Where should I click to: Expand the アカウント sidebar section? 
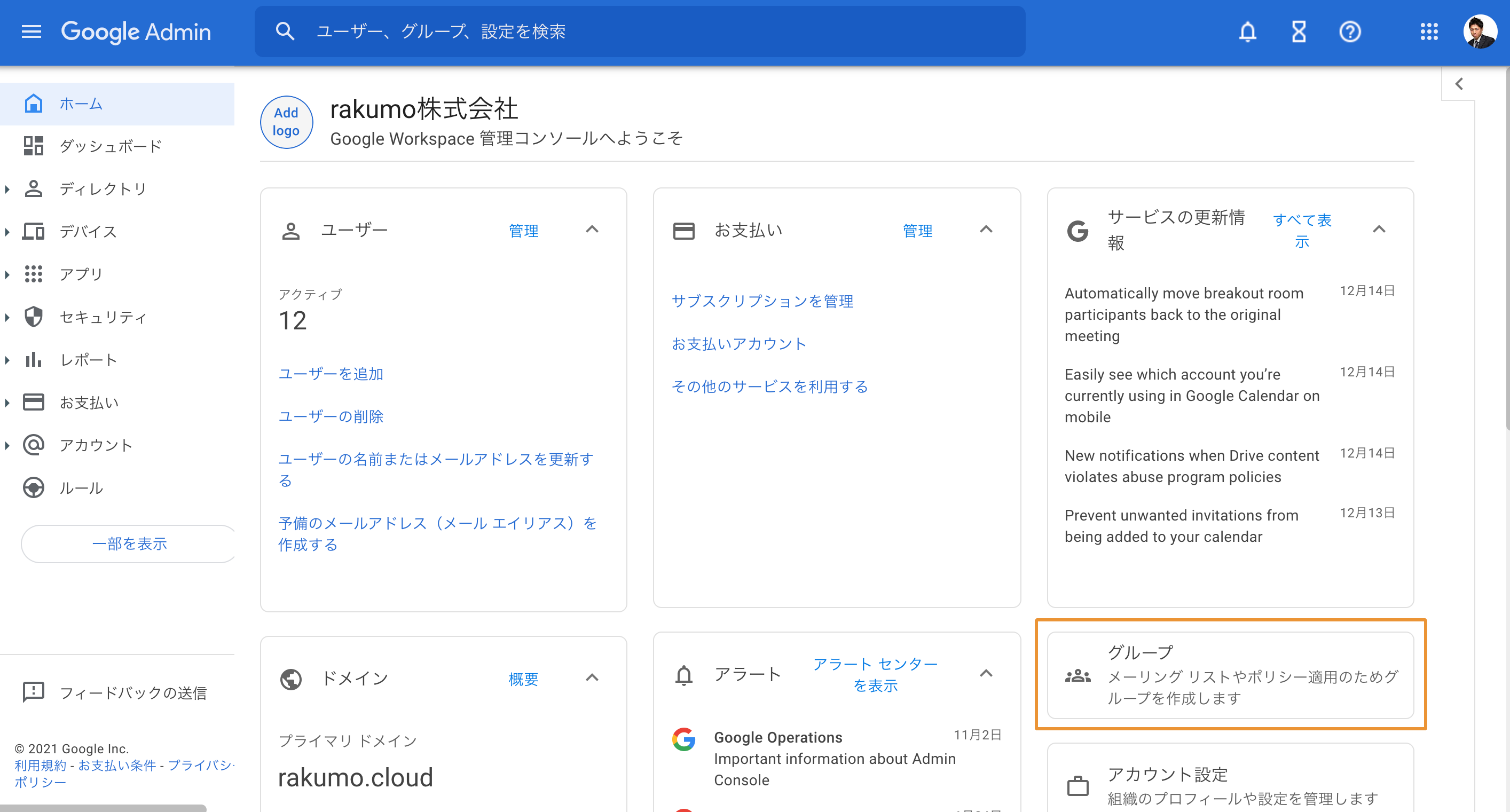pos(7,445)
